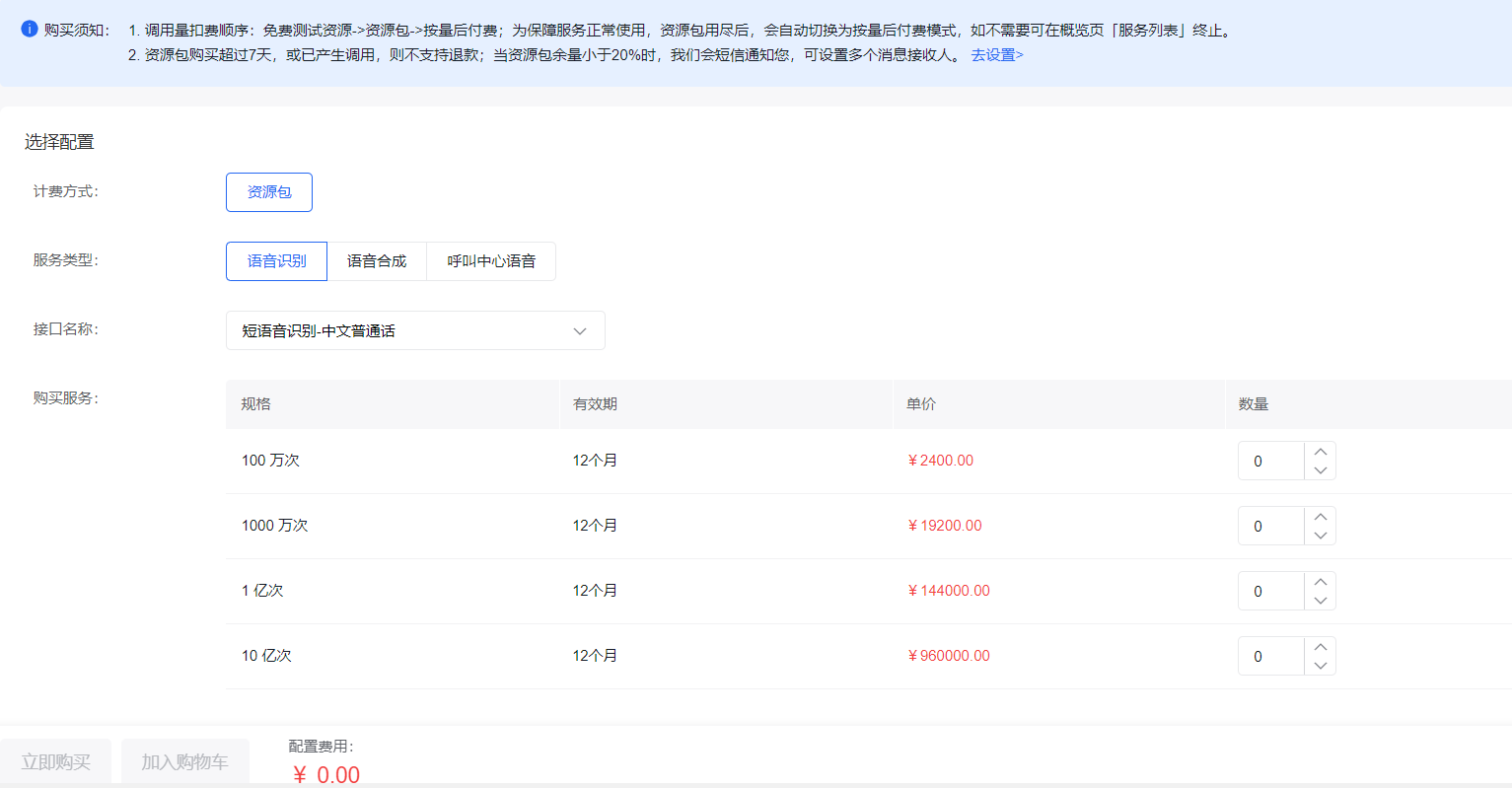Screen dimensions: 1512x788
Task: Decrease quantity for the 10 亿次 package
Action: [x=1320, y=666]
